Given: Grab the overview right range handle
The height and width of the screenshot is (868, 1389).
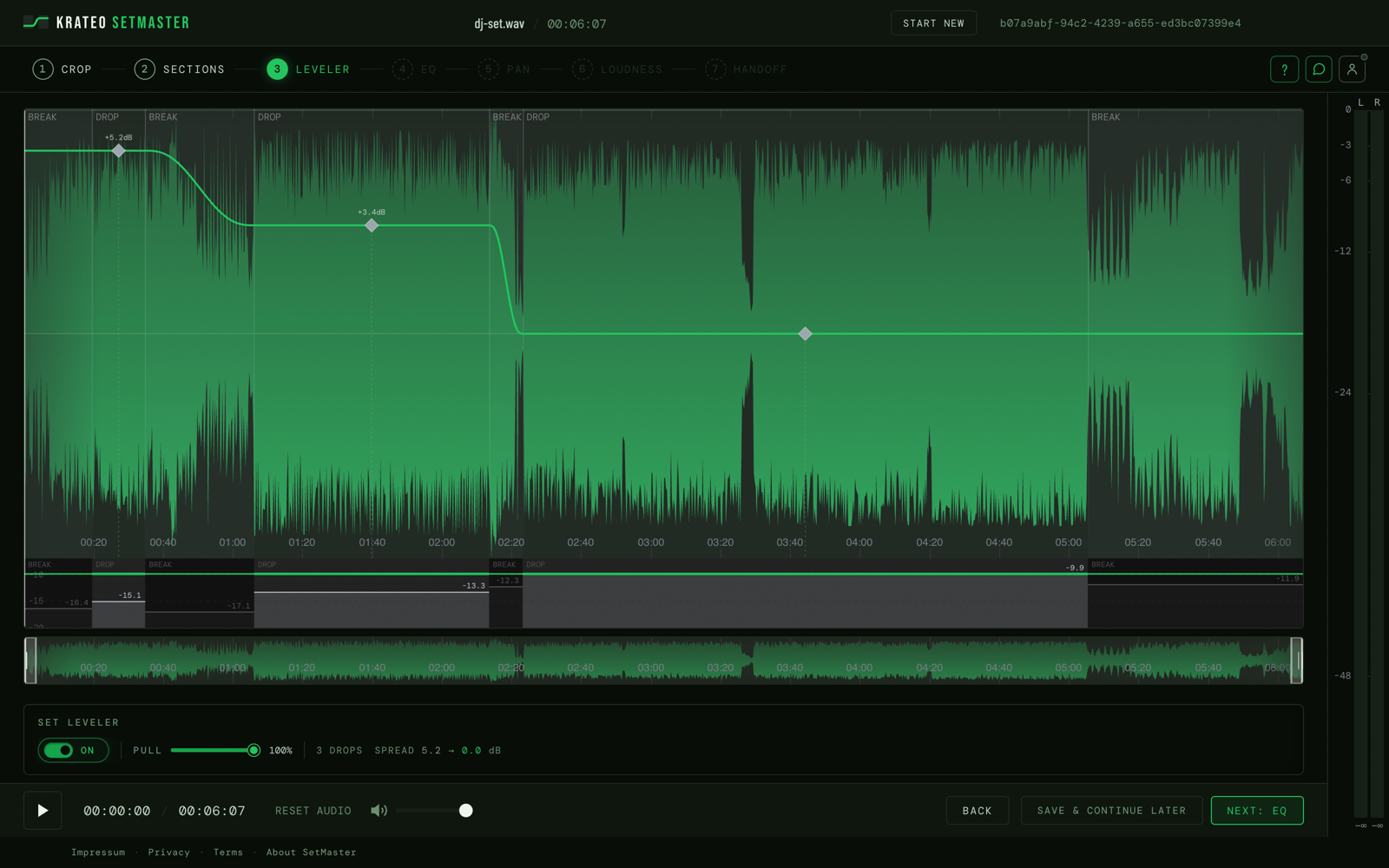Looking at the screenshot, I should coord(1297,661).
